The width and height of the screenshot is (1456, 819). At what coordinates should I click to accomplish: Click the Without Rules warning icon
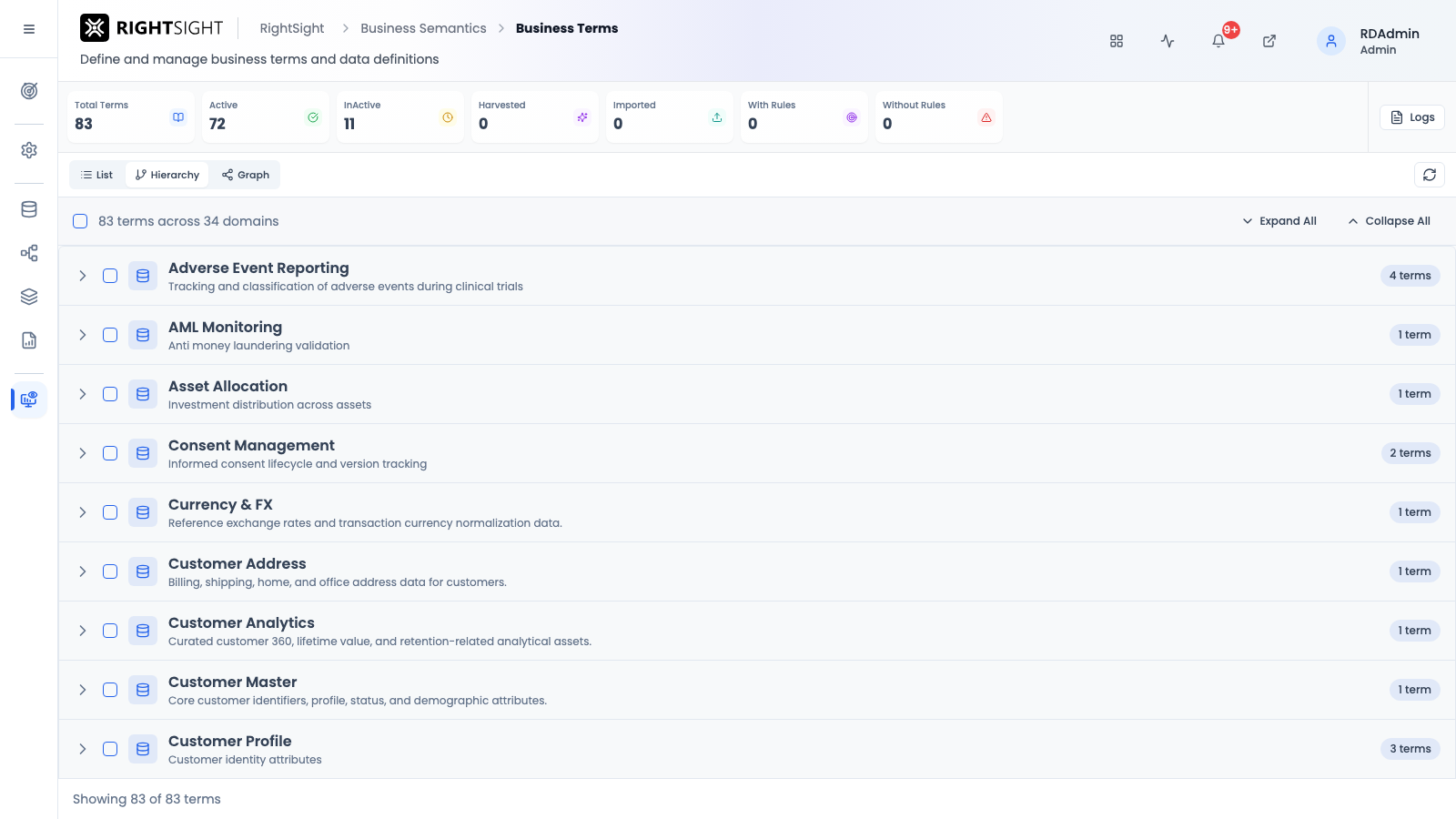[986, 117]
